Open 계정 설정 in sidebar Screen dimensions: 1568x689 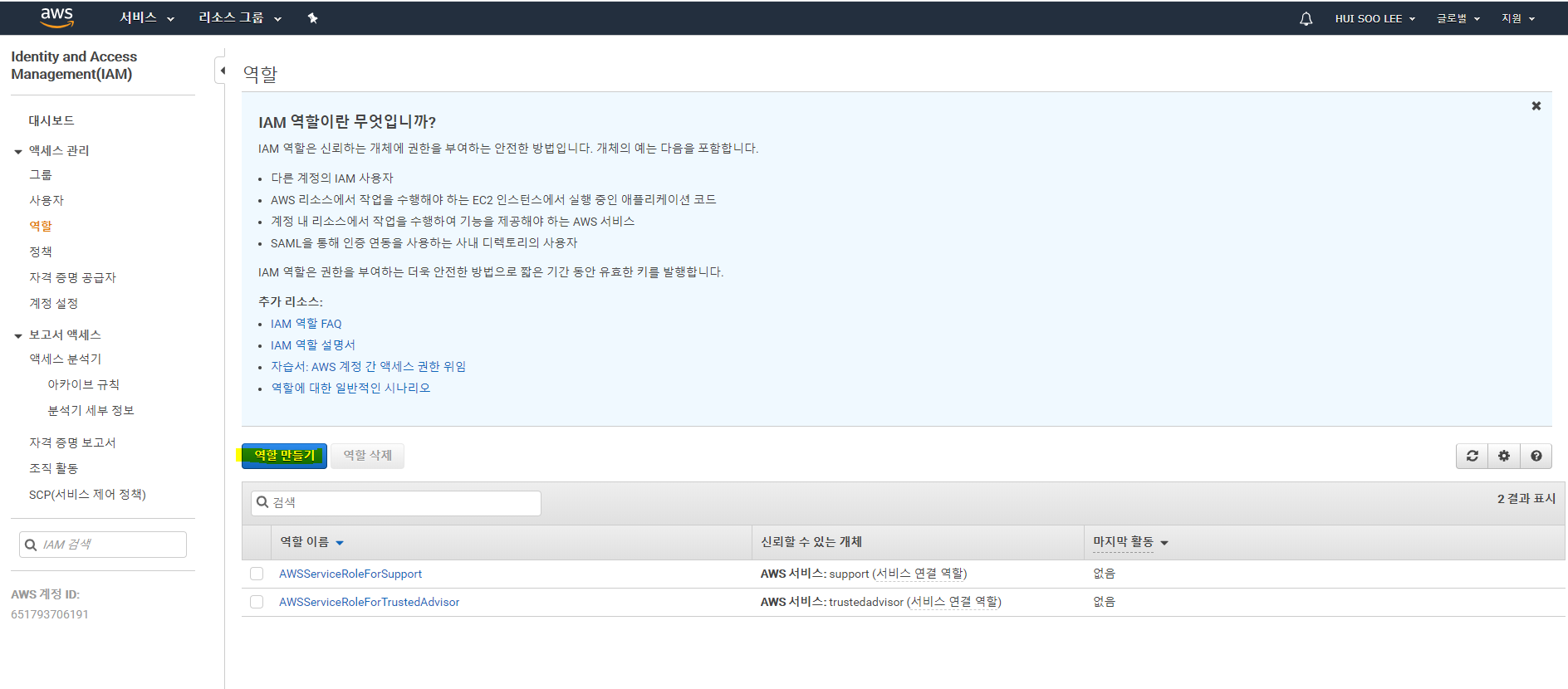(53, 303)
